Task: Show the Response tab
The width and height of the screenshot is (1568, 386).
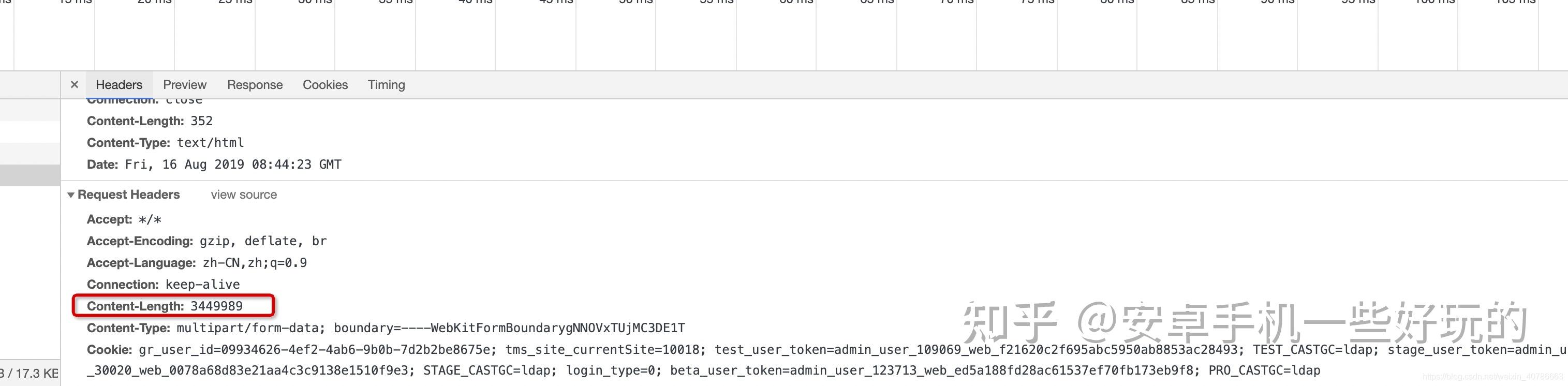Action: [255, 85]
